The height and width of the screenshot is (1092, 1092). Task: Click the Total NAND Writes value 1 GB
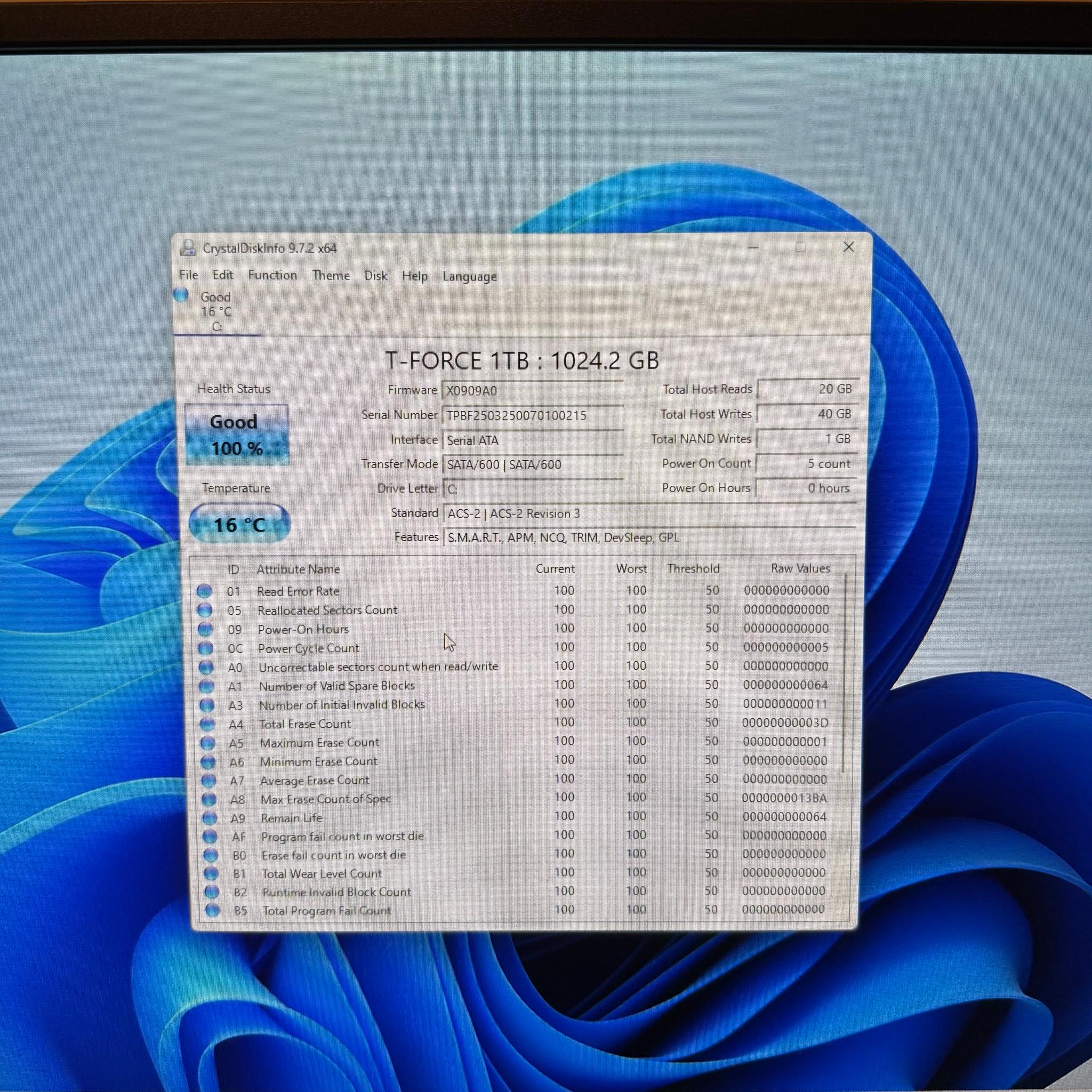tap(807, 439)
